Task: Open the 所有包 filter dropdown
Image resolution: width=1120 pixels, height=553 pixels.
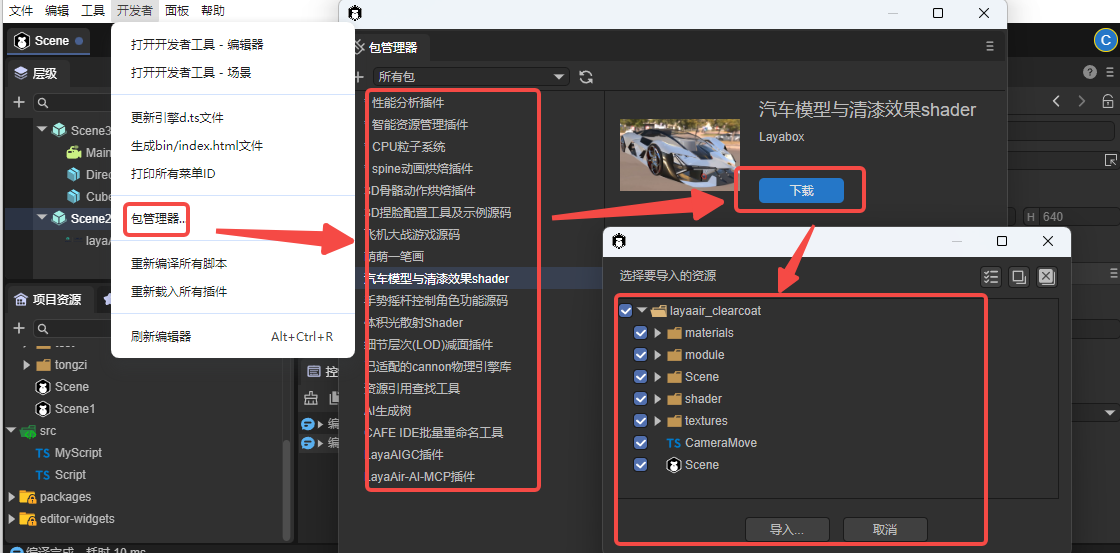Action: pyautogui.click(x=470, y=77)
